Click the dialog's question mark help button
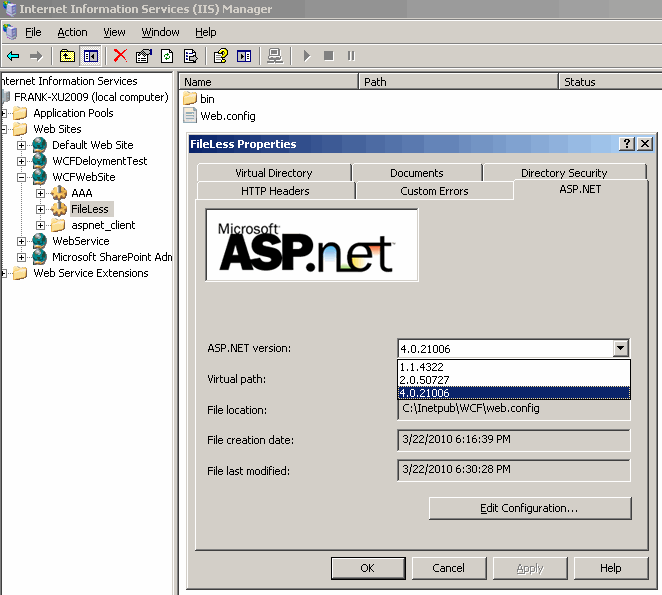Screen dimensions: 662x595 [627, 144]
